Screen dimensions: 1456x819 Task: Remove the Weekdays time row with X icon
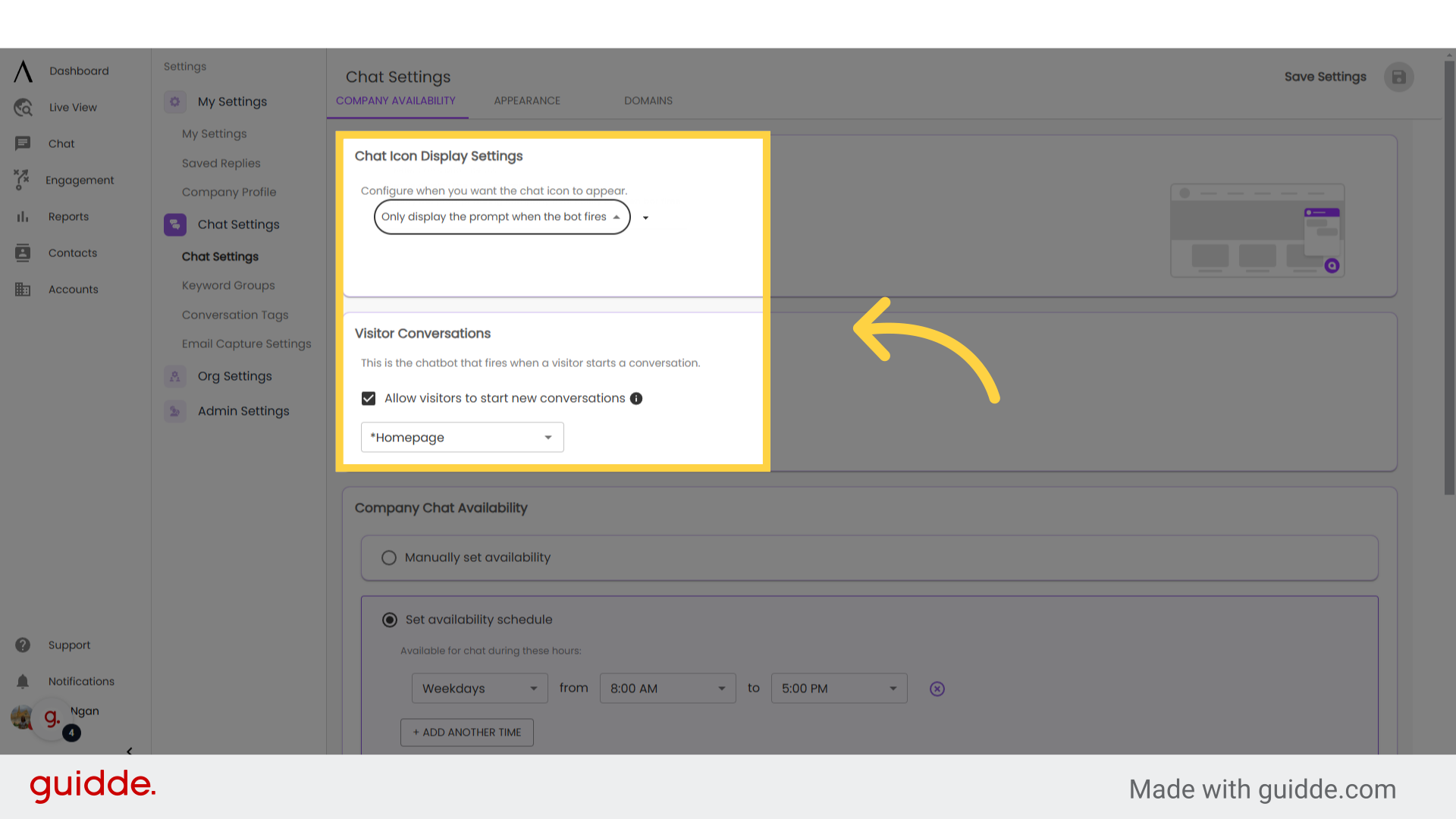tap(937, 689)
